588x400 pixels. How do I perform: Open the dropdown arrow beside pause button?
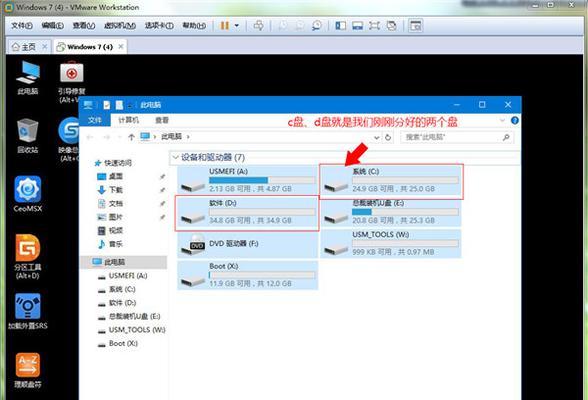(237, 25)
